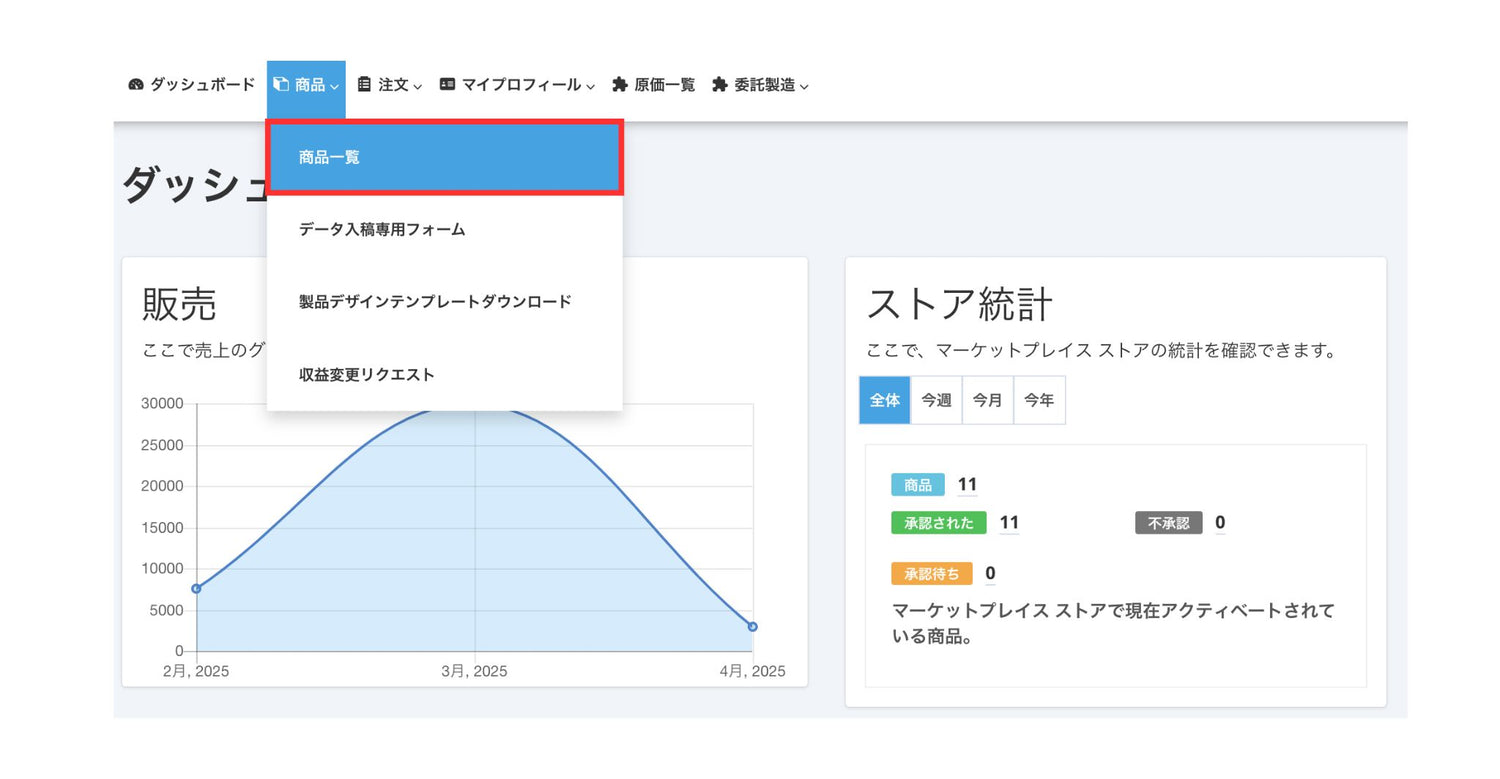Image resolution: width=1500 pixels, height=779 pixels.
Task: Click the 承認待ち count value 0
Action: (990, 573)
